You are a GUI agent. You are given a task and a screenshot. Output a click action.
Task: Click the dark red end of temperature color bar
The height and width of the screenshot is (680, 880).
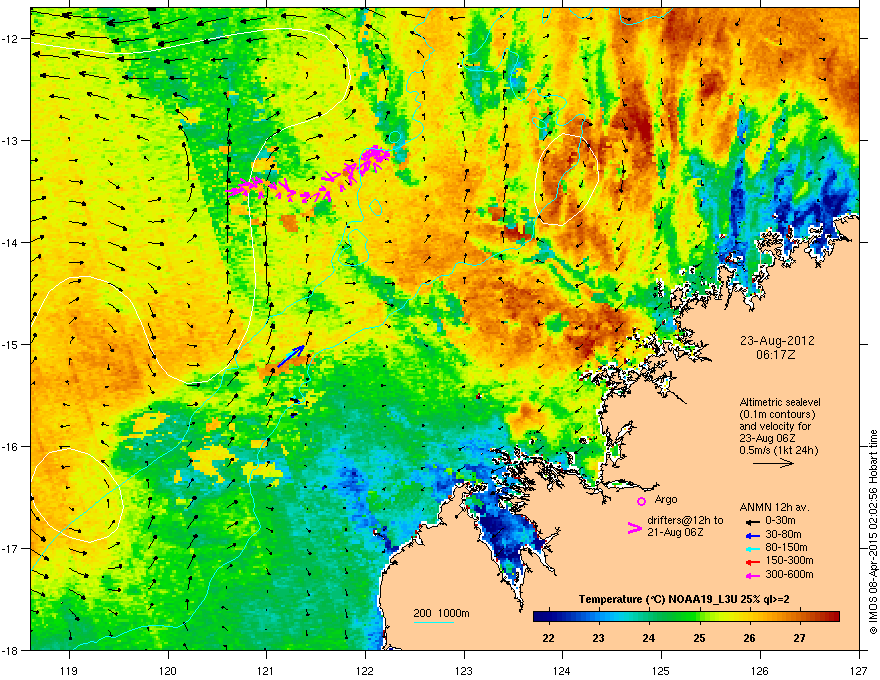(x=831, y=616)
